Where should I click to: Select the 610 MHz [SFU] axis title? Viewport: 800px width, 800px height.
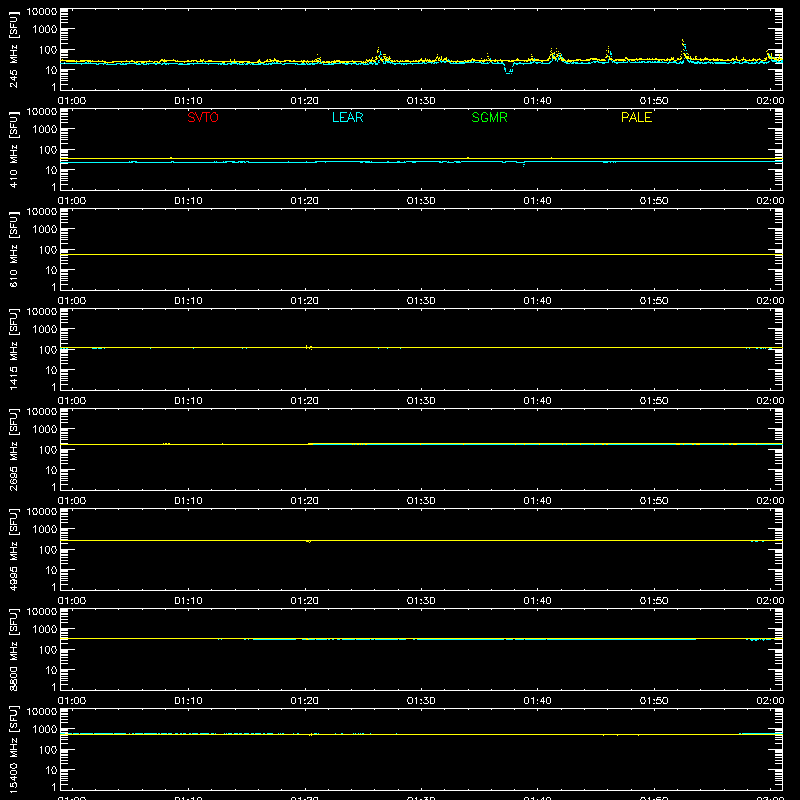(x=13, y=249)
